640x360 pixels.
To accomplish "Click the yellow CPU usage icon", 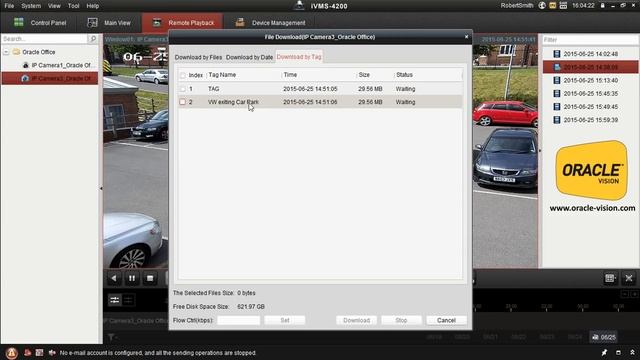I will pos(553,6).
